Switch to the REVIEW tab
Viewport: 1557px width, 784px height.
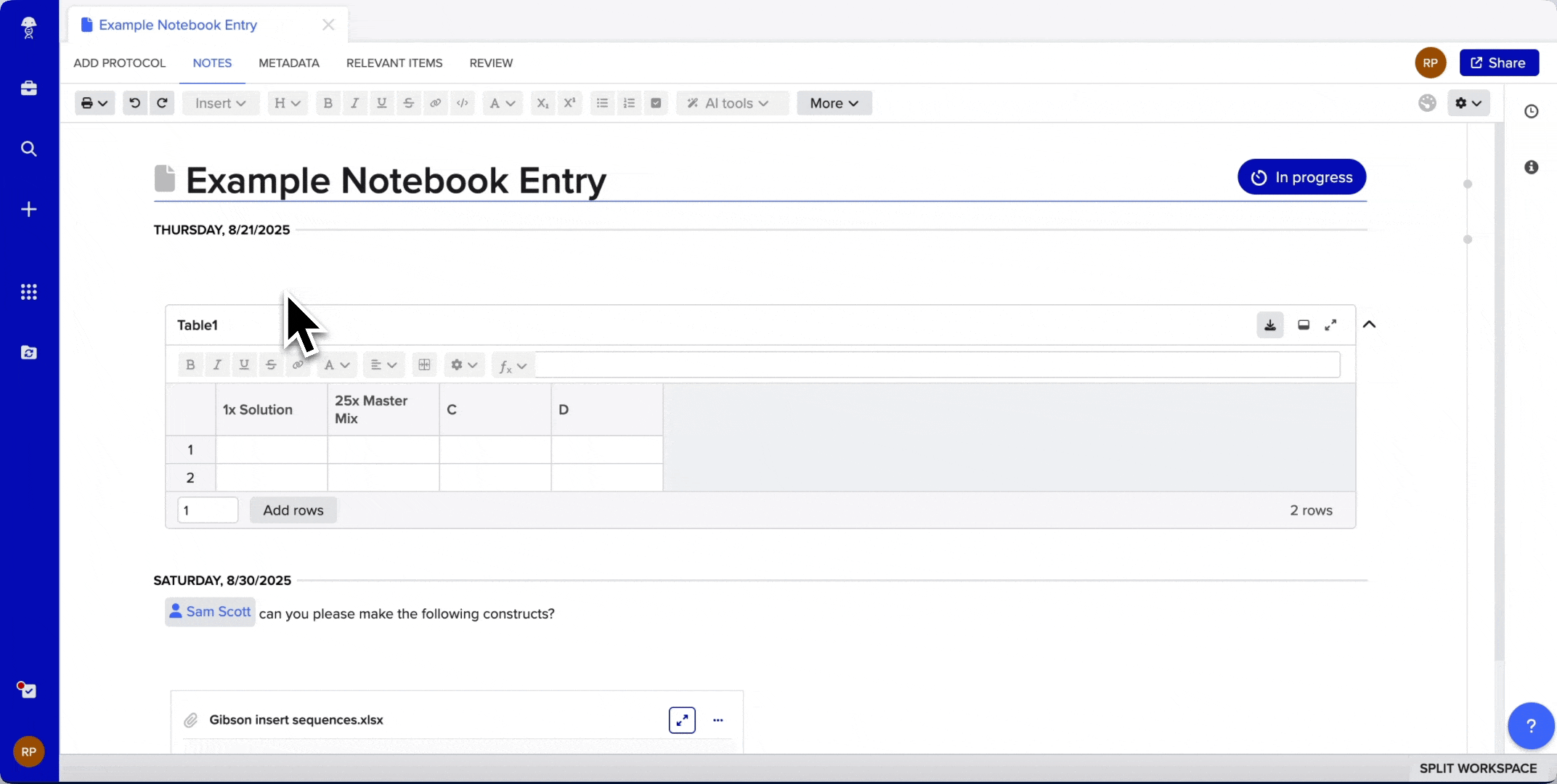coord(491,63)
